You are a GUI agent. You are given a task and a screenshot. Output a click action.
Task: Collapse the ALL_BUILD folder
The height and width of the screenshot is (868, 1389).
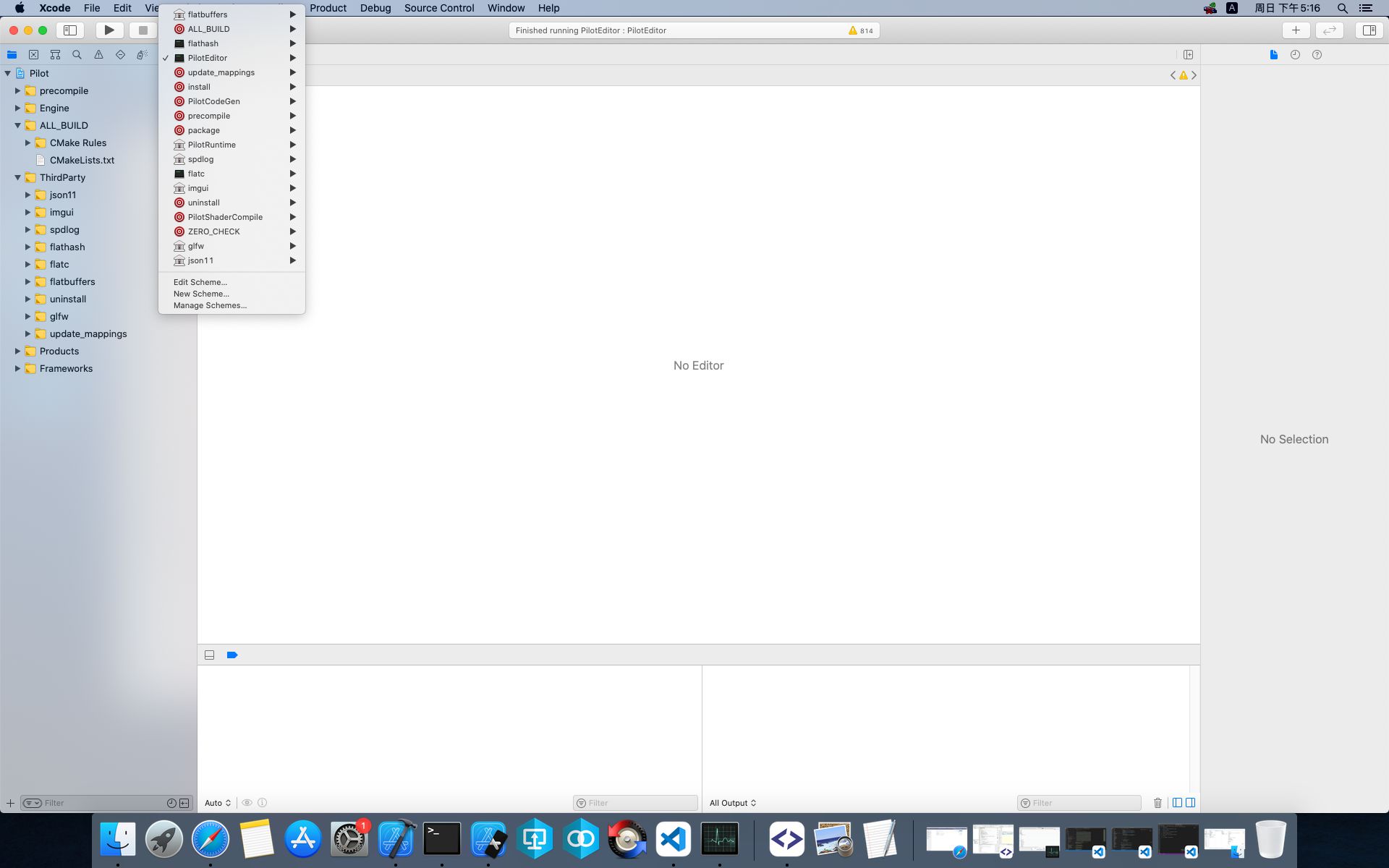18,125
